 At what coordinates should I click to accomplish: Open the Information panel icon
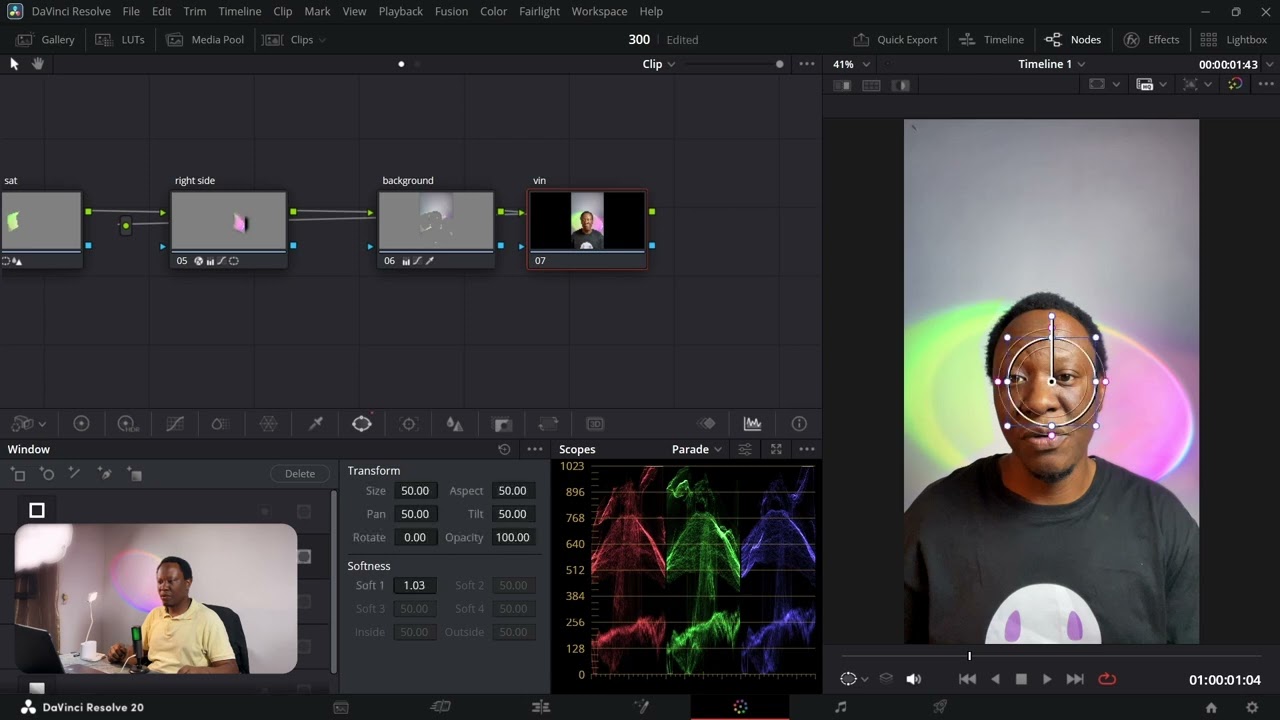coord(799,424)
